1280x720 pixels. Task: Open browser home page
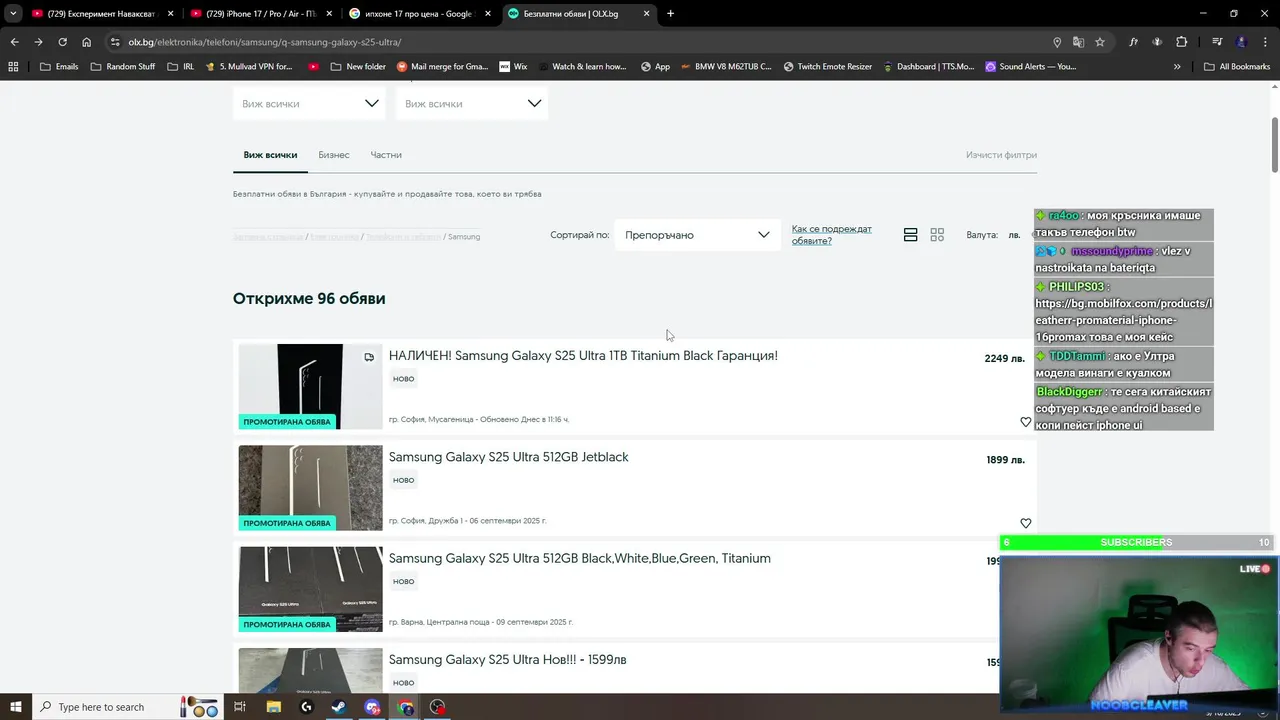tap(86, 42)
